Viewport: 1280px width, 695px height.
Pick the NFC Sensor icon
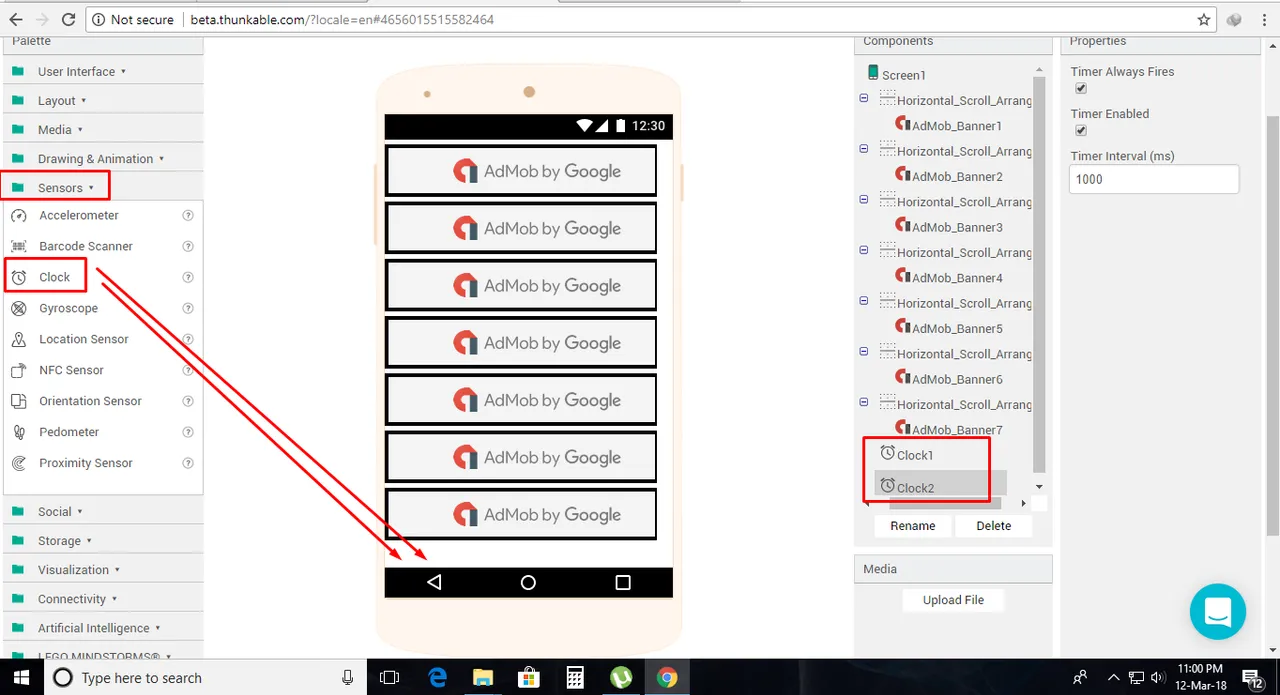click(x=18, y=370)
